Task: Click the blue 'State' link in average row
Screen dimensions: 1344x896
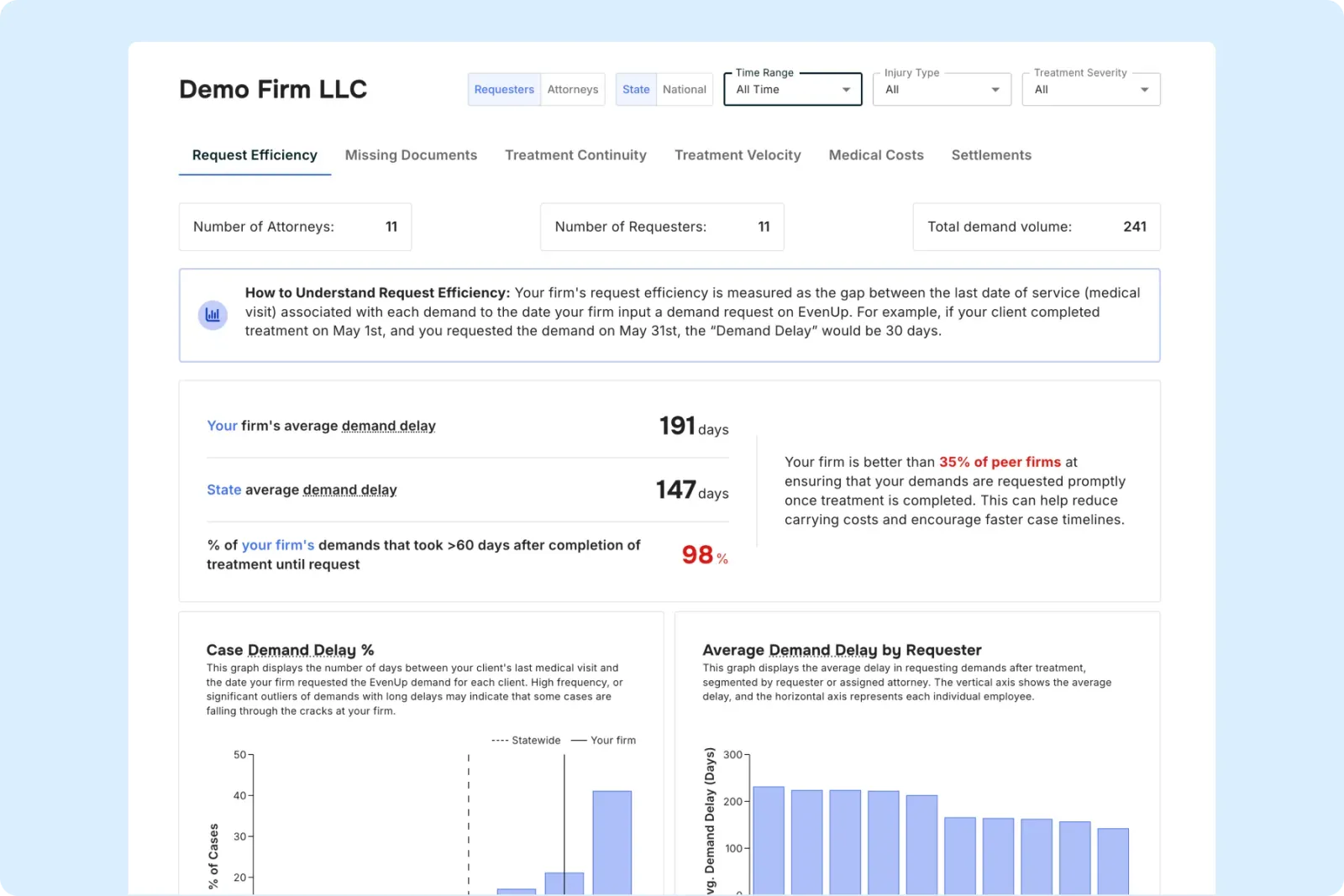Action: tap(223, 490)
